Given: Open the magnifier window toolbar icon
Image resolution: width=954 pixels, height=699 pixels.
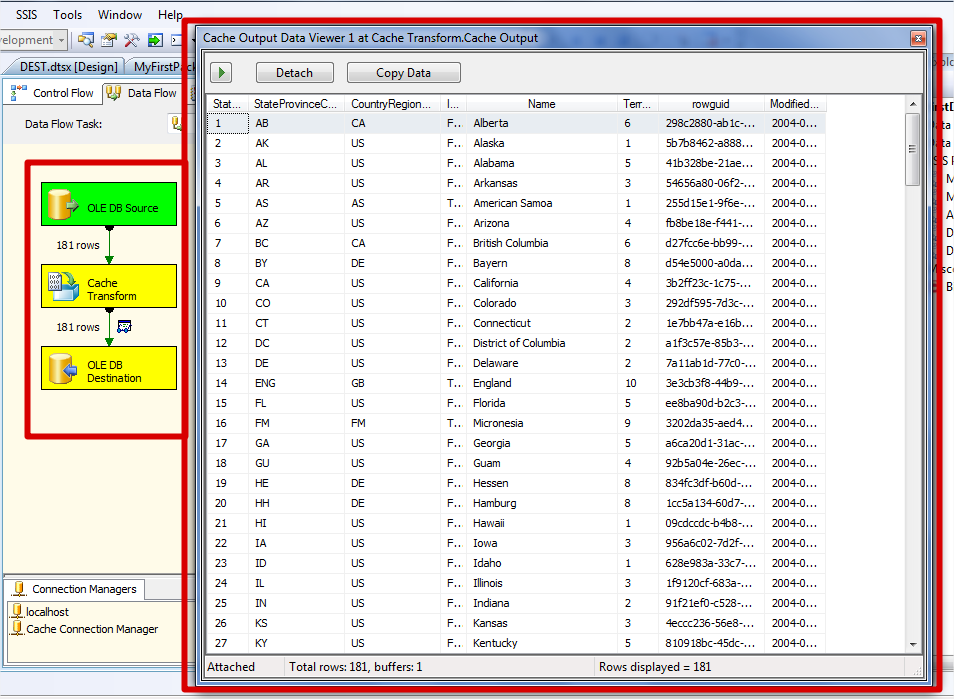Looking at the screenshot, I should 86,40.
